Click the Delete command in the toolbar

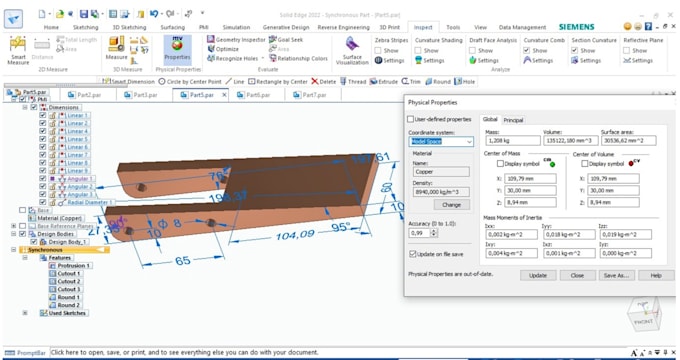[324, 82]
